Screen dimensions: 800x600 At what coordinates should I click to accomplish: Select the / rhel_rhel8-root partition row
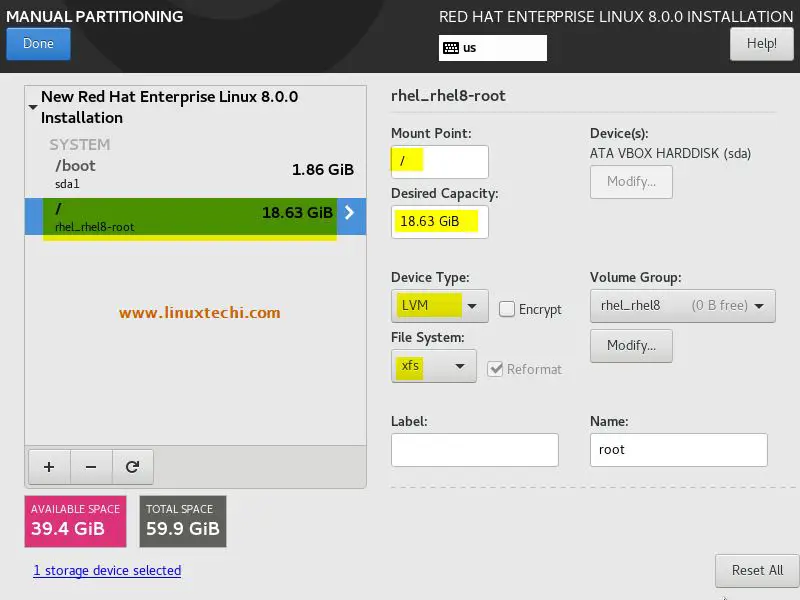click(x=195, y=216)
